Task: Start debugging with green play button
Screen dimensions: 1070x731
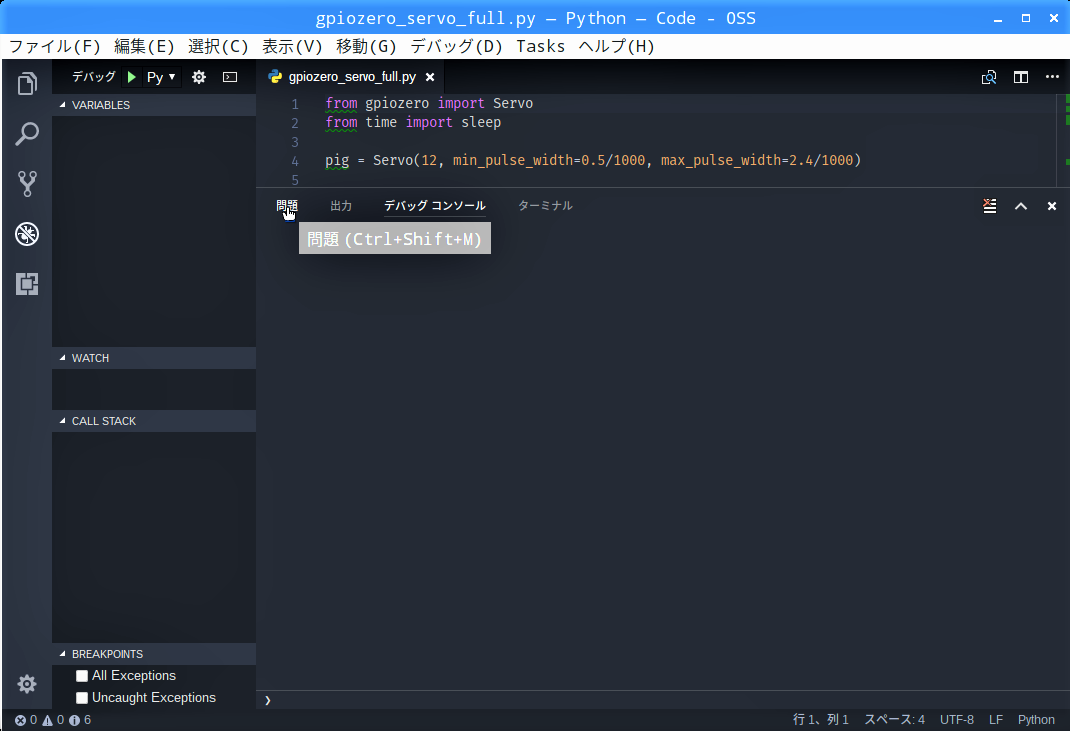Action: (131, 77)
